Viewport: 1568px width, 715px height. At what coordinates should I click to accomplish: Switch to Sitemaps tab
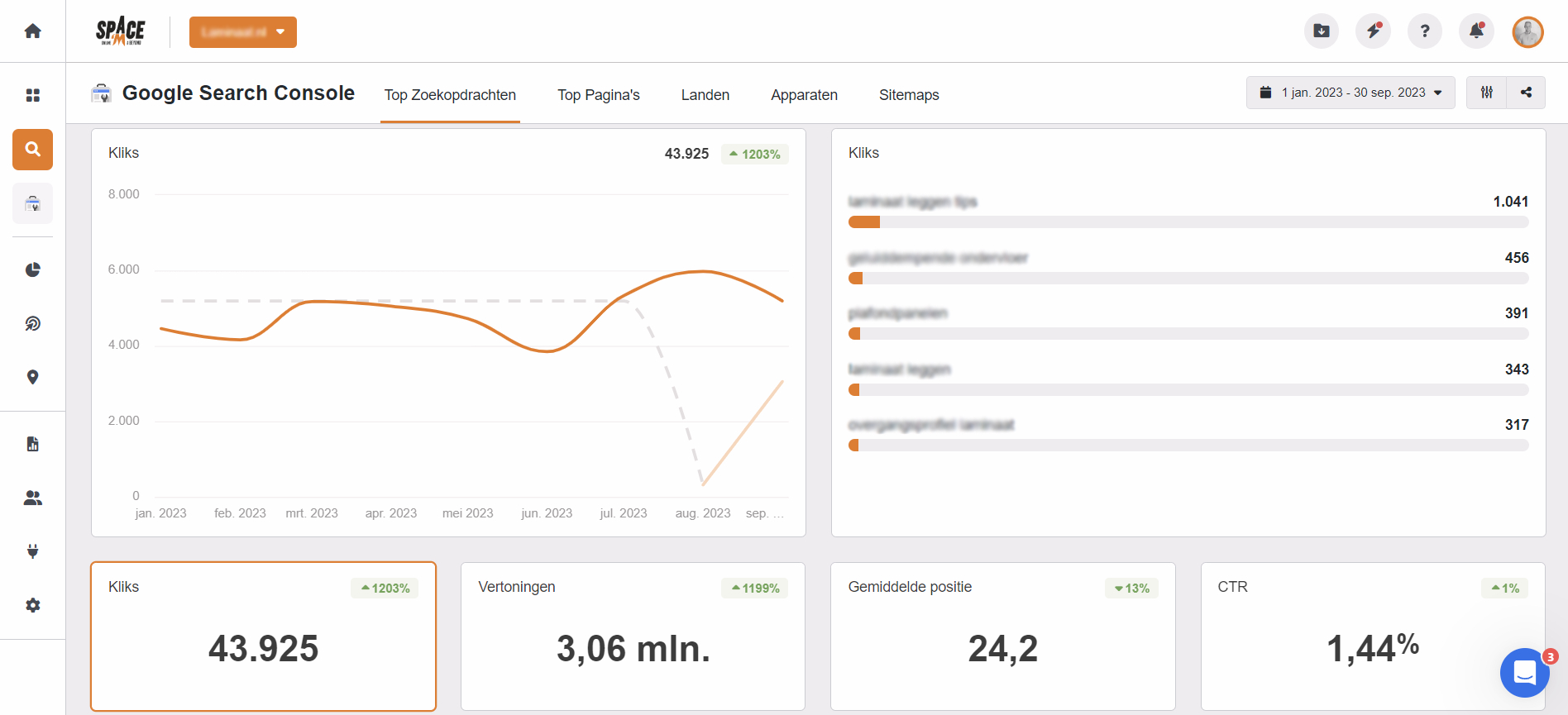tap(909, 95)
